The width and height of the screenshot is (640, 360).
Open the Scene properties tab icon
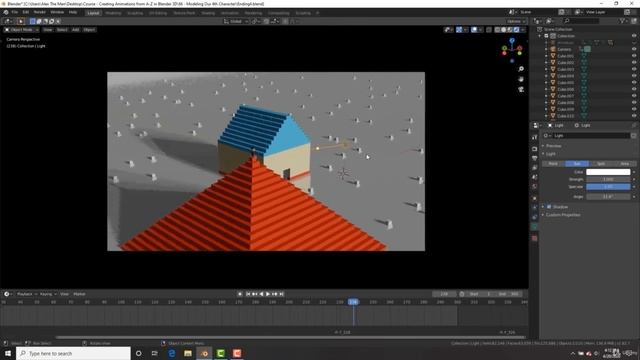point(535,177)
